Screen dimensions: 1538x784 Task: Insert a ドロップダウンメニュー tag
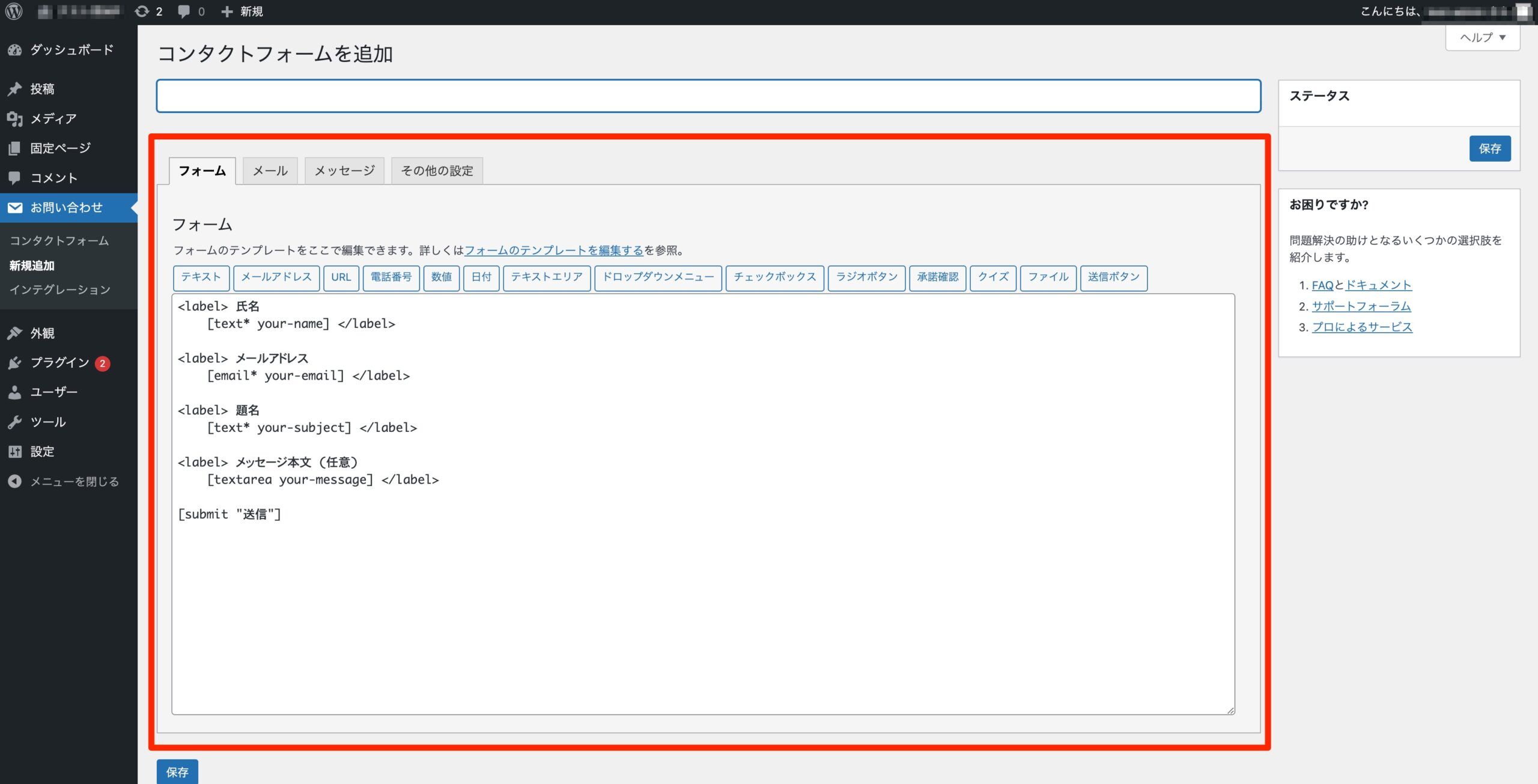[x=658, y=278]
